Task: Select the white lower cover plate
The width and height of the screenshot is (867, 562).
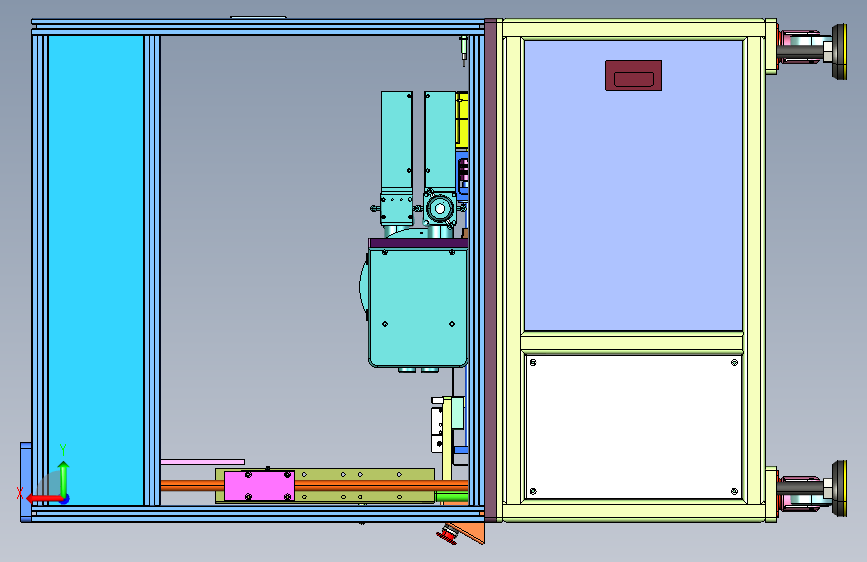Action: coord(633,426)
